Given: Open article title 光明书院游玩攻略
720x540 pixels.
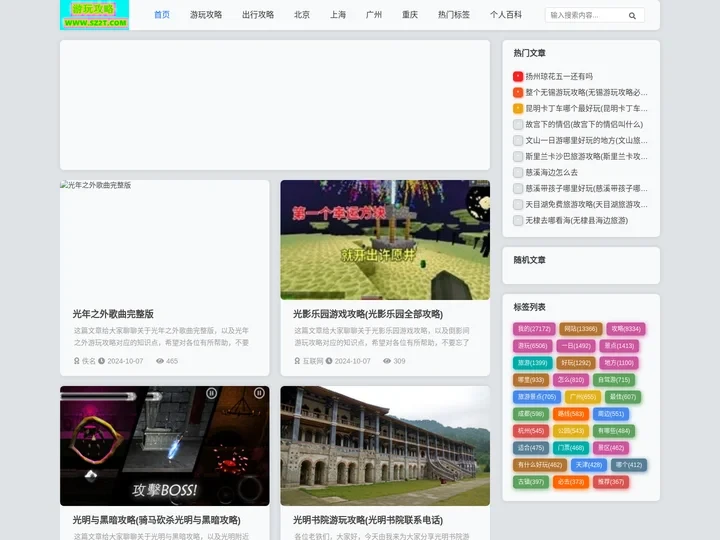Looking at the screenshot, I should click(368, 520).
